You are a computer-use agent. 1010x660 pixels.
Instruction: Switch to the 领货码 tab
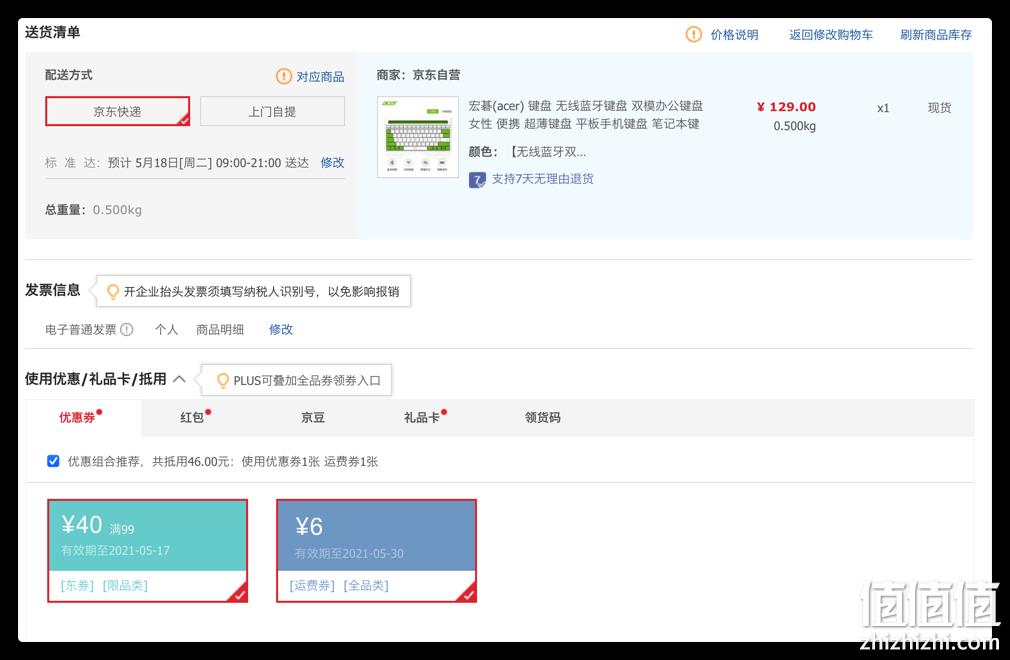[x=542, y=417]
